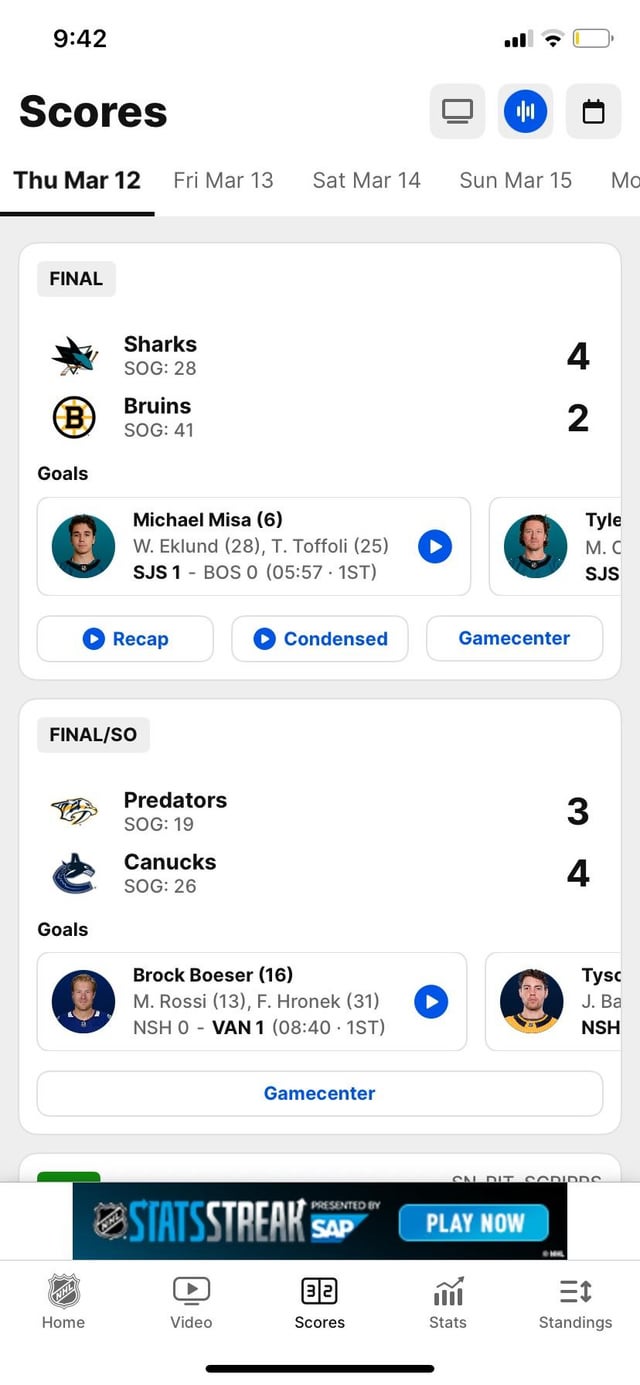Select the Sharks team logo

coord(75,355)
